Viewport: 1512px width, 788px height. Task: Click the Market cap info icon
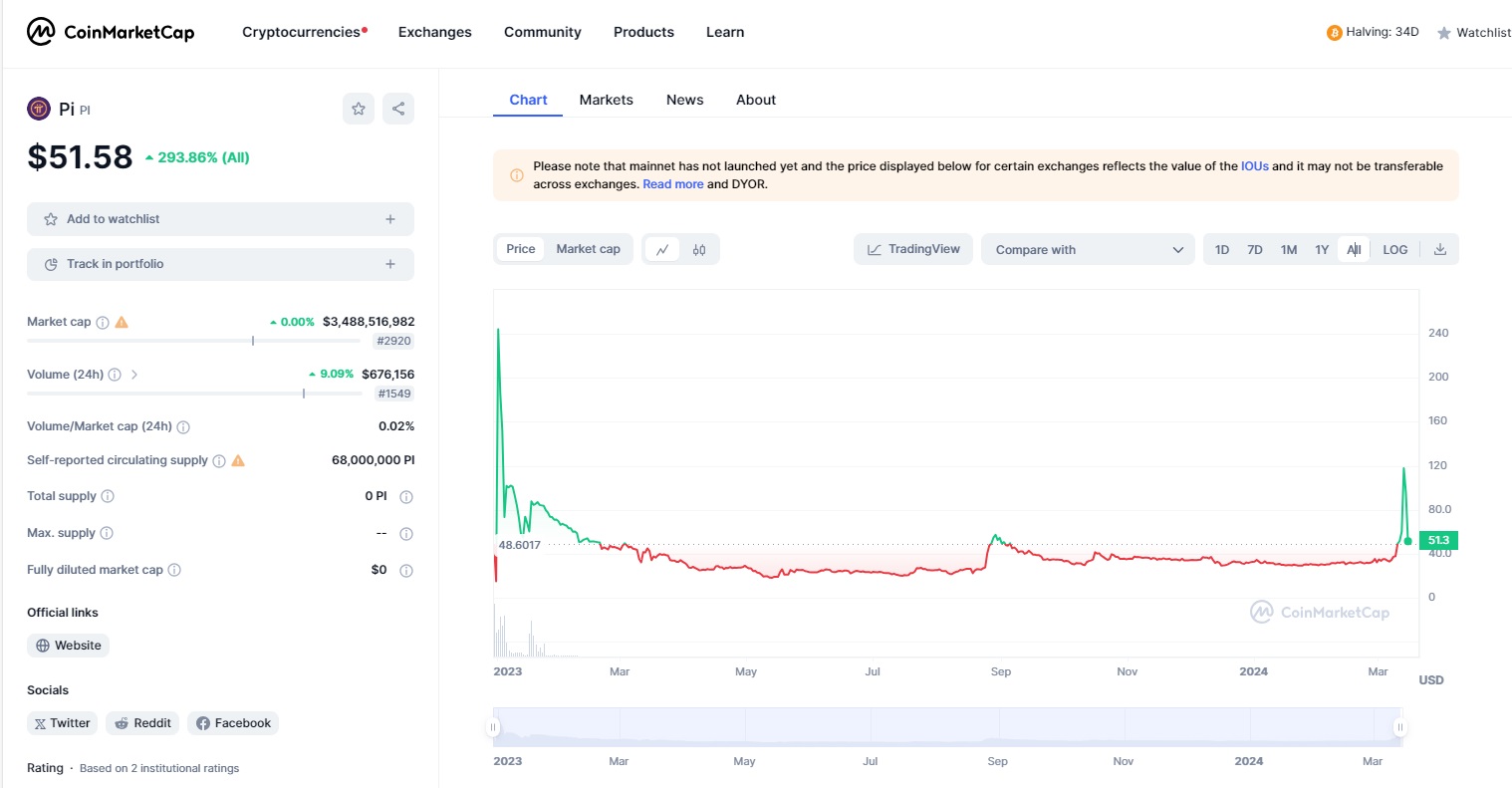pyautogui.click(x=103, y=323)
